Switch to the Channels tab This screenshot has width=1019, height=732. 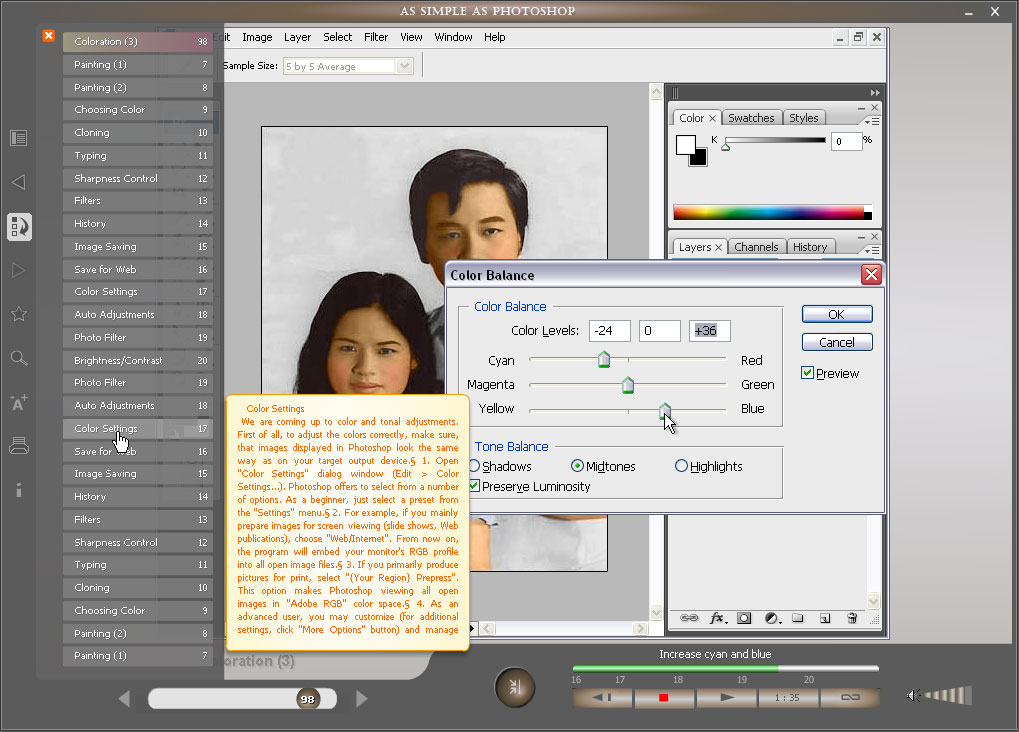(x=756, y=247)
